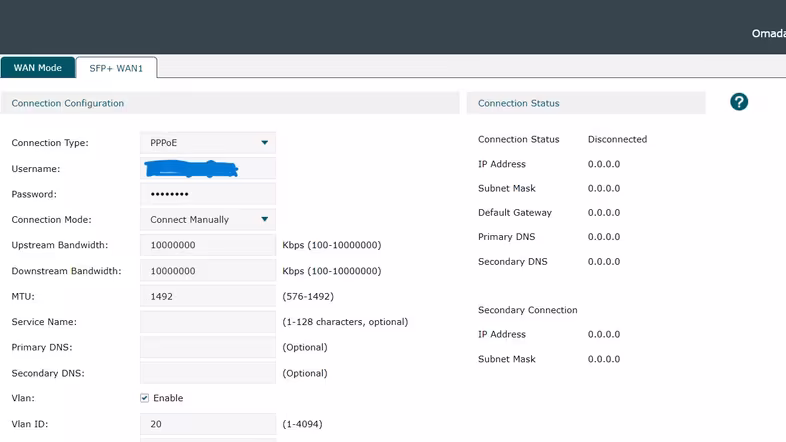Open the Connection Type PPPoE dropdown
This screenshot has height=442, width=786.
pos(208,143)
